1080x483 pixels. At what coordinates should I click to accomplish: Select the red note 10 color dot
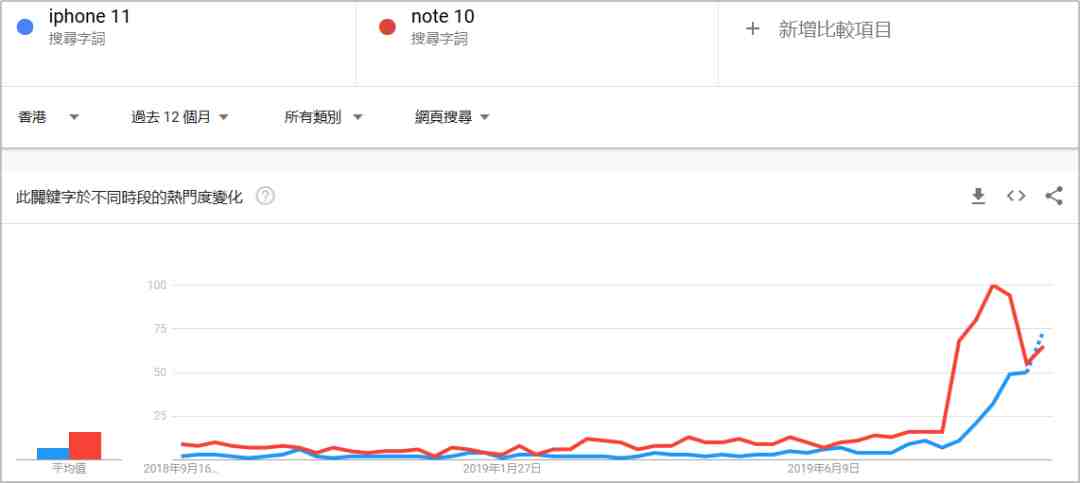point(387,28)
